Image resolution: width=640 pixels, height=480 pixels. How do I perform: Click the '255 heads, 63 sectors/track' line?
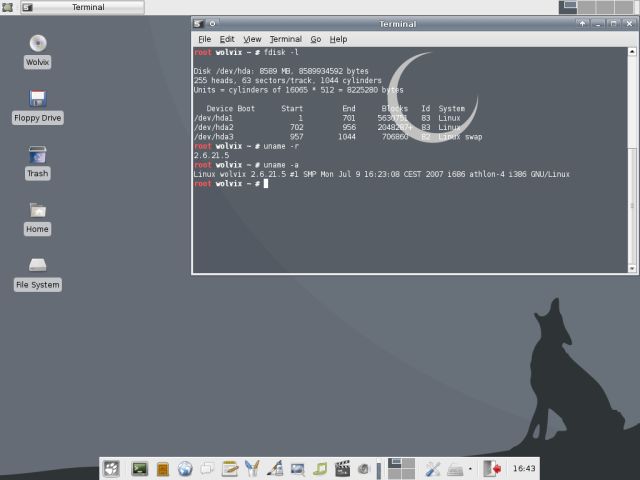click(288, 80)
